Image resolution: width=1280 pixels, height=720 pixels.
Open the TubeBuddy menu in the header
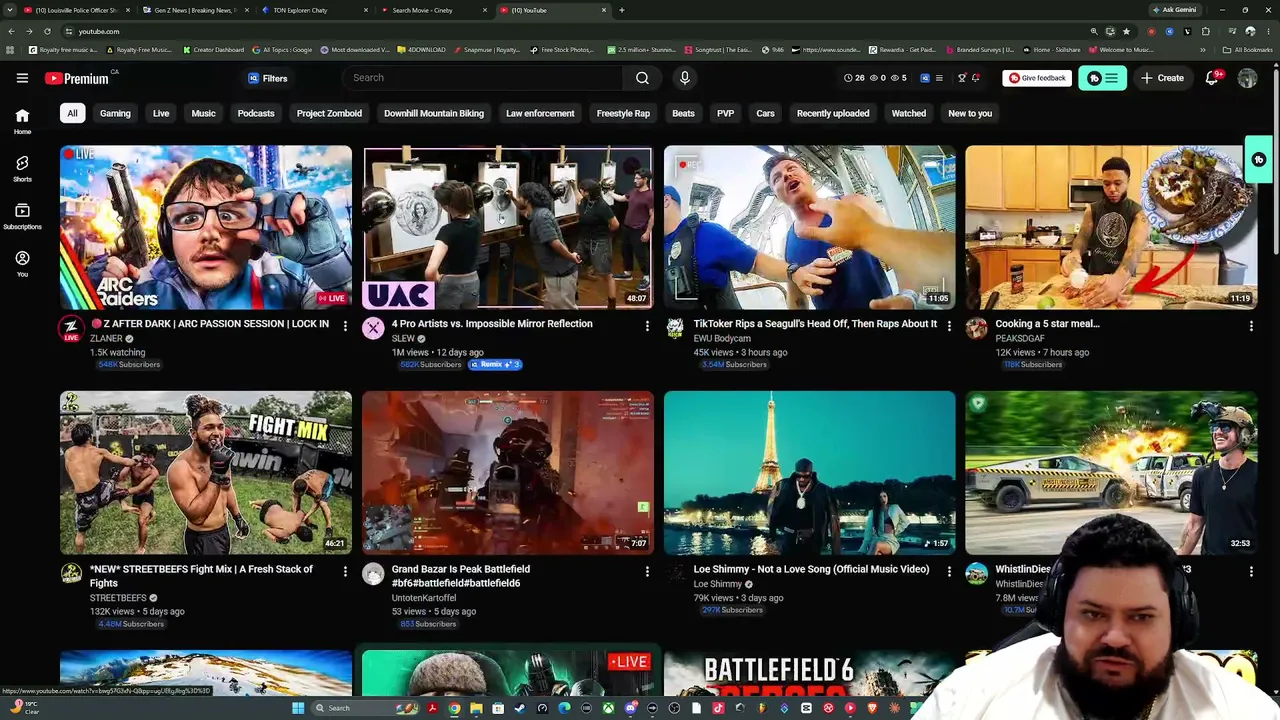(x=1102, y=78)
